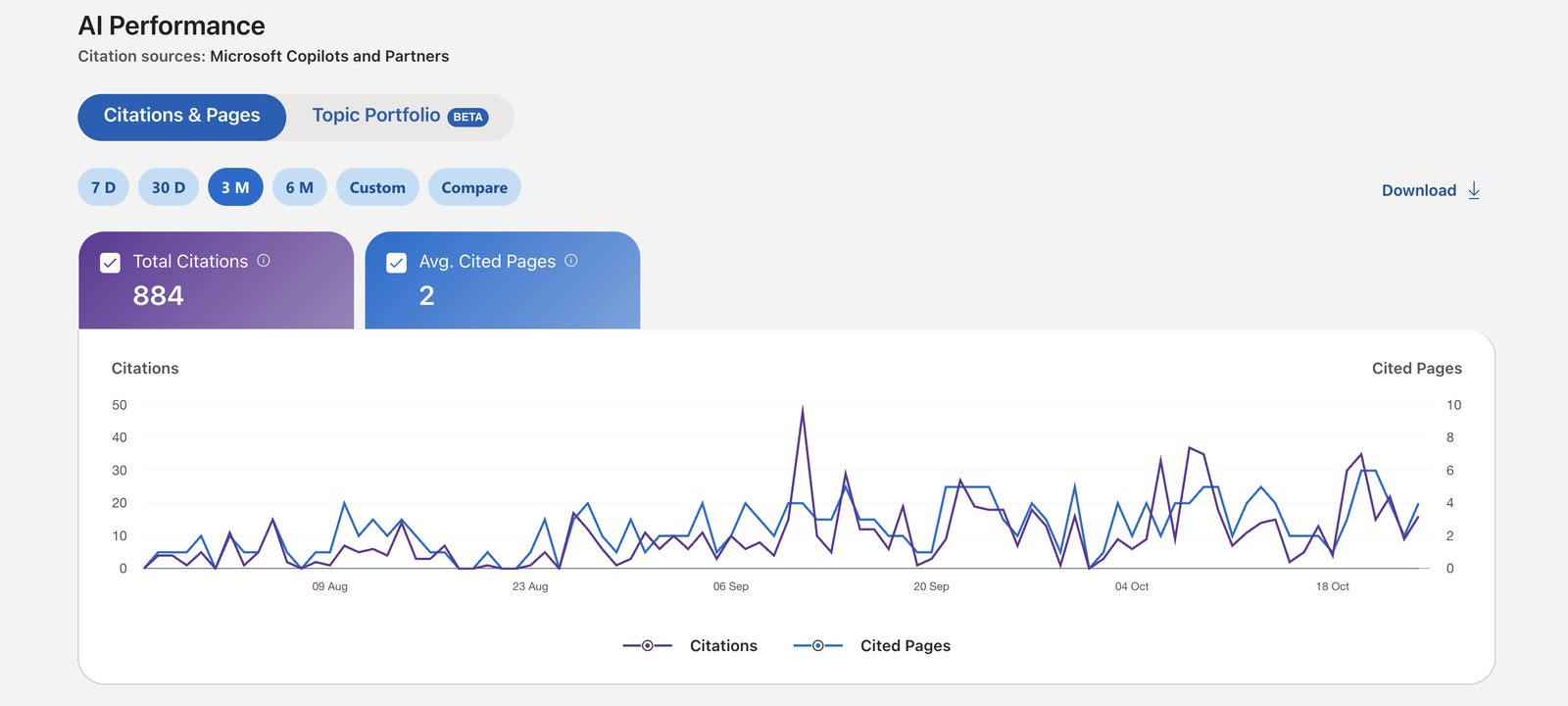Click the Citations axis title

pyautogui.click(x=145, y=369)
